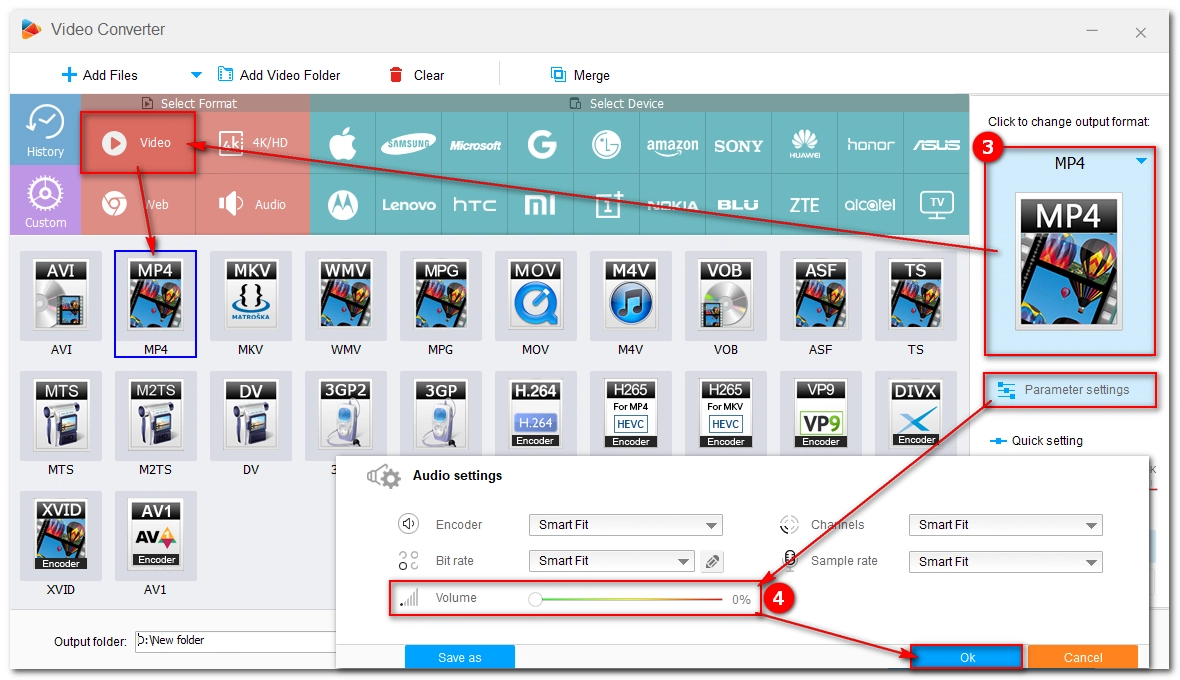Select the MP4 format thumbnail
The image size is (1180, 680).
pos(156,295)
